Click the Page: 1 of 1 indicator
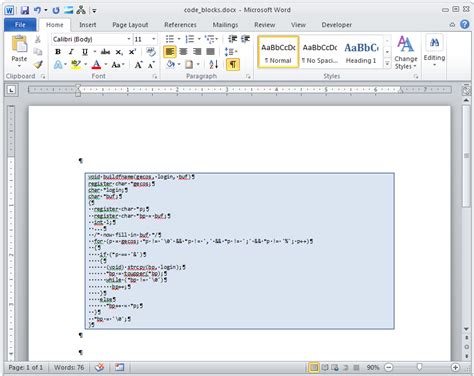 click(x=26, y=367)
